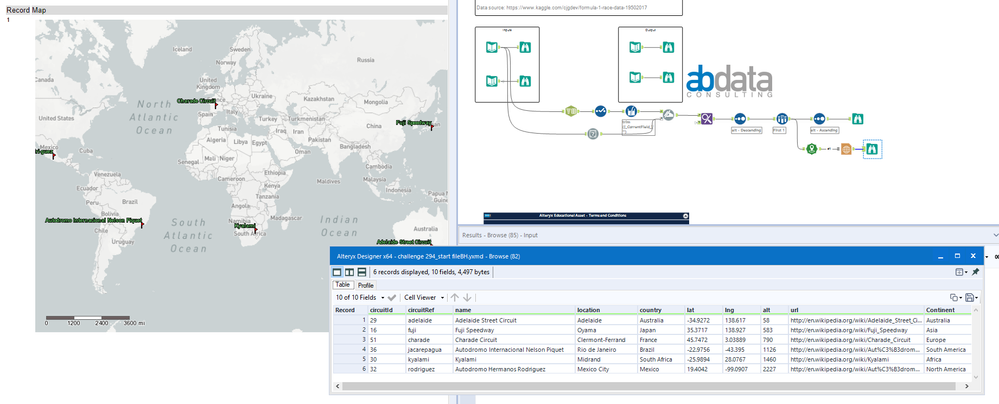The height and width of the screenshot is (404, 999).
Task: Select the Clermont-Ferrand location cell
Action: tap(606, 340)
